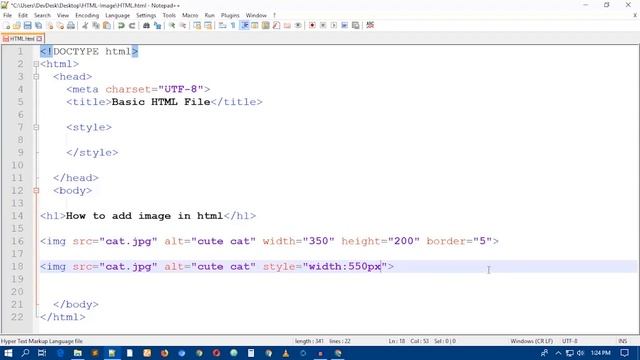The image size is (640, 360).
Task: Open the Plugins menu
Action: (230, 15)
